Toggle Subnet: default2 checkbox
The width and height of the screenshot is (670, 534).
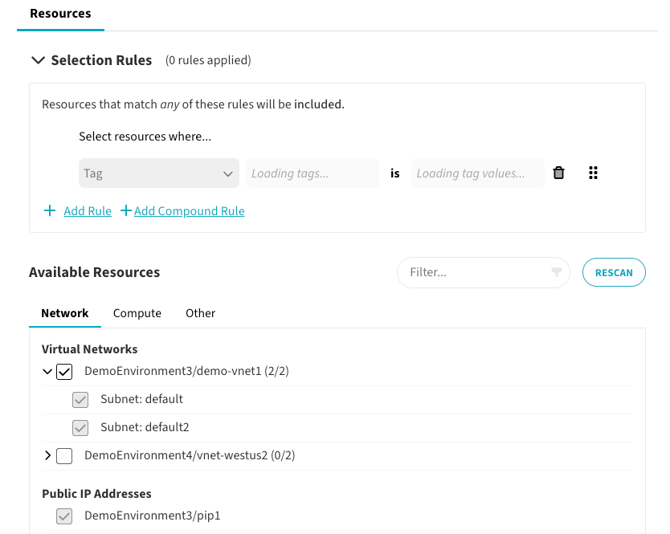click(80, 428)
